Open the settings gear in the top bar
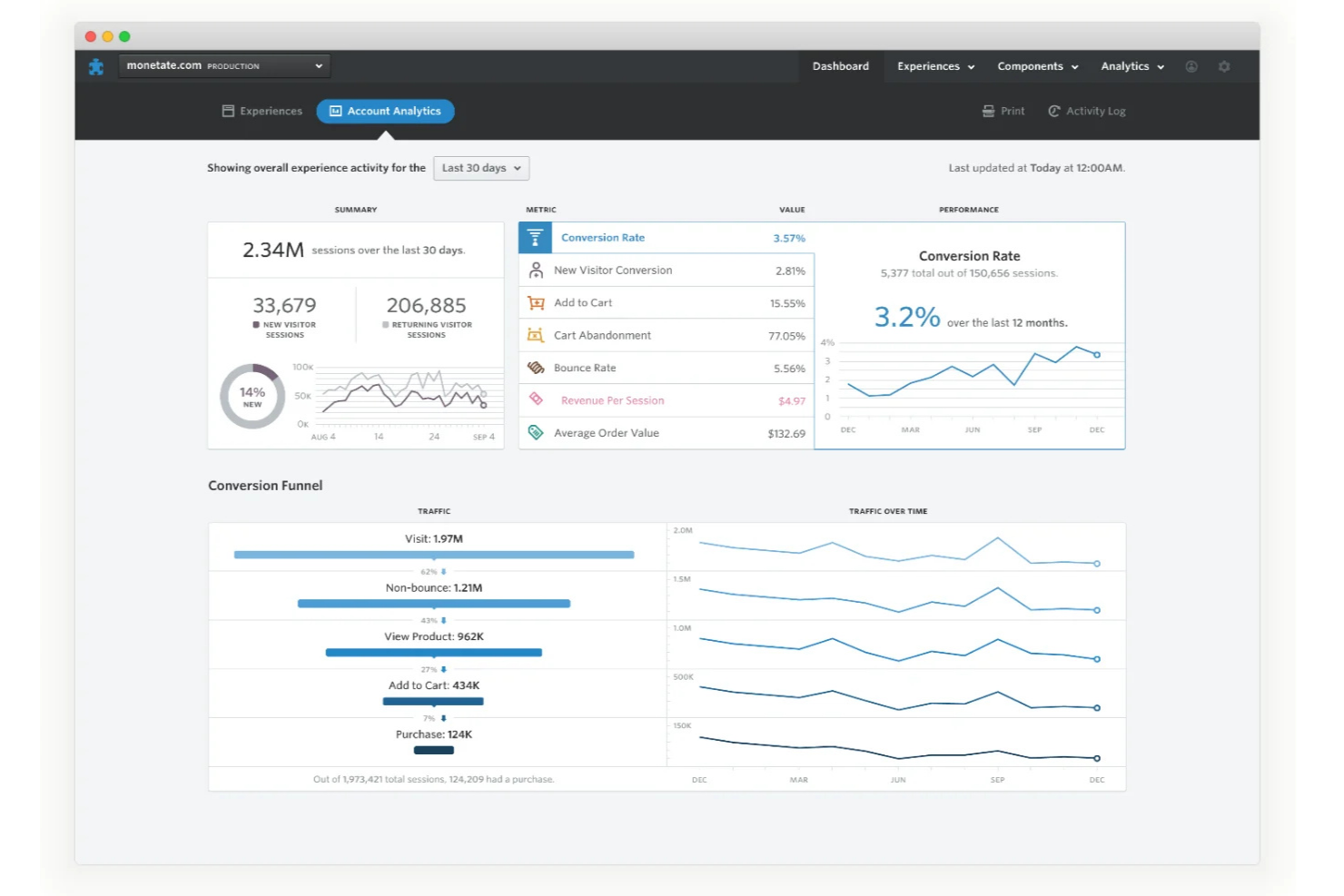This screenshot has height=896, width=1344. (1224, 65)
